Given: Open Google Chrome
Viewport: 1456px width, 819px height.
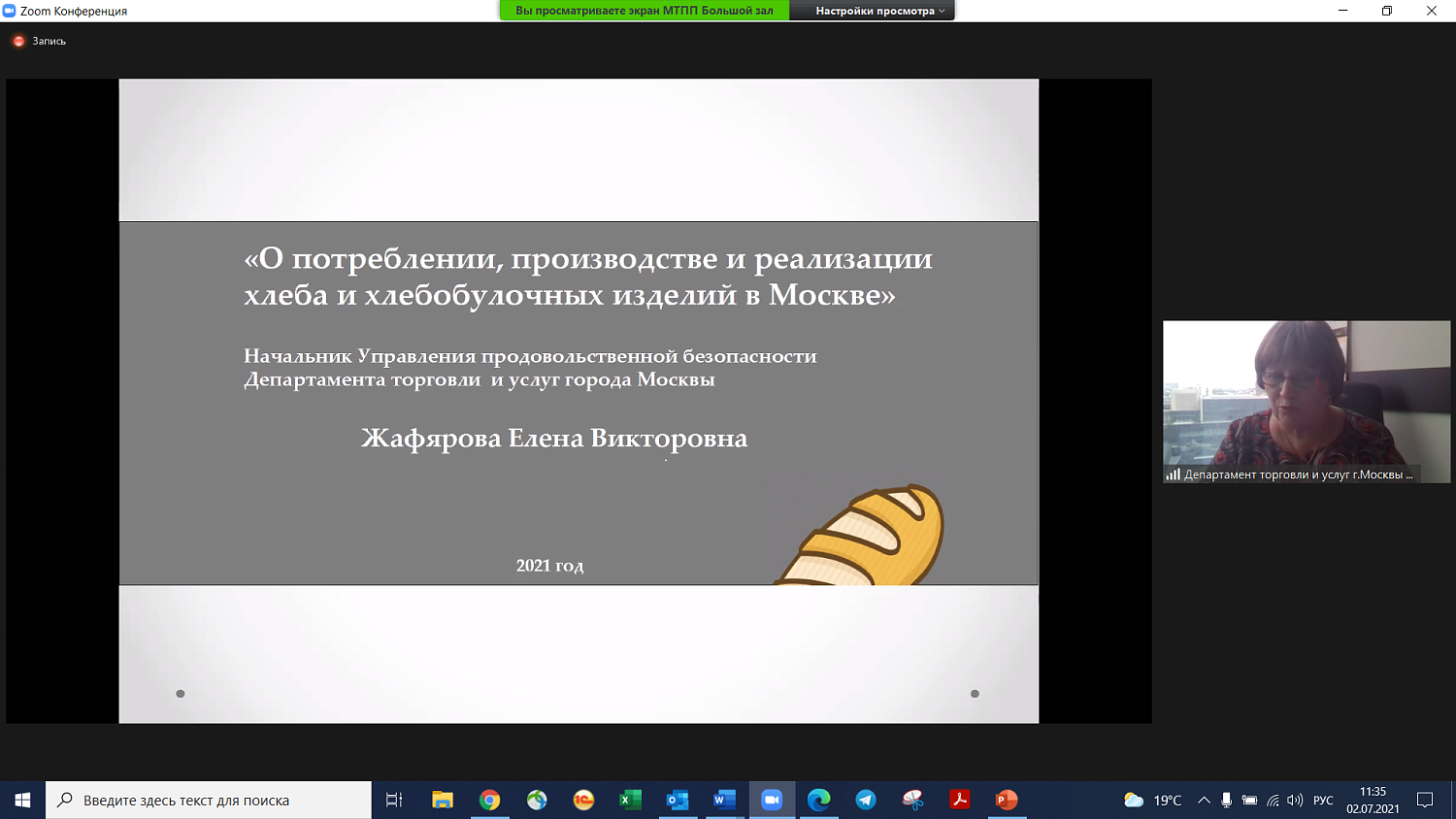Looking at the screenshot, I should (x=490, y=800).
